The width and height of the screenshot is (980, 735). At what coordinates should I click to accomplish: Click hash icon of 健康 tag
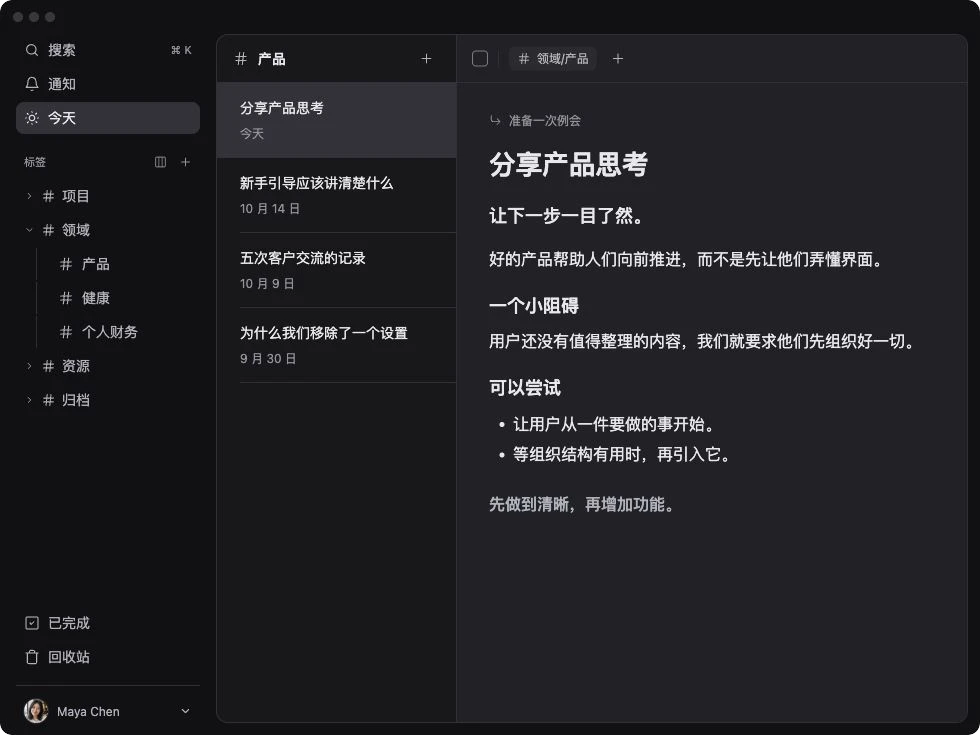click(66, 298)
